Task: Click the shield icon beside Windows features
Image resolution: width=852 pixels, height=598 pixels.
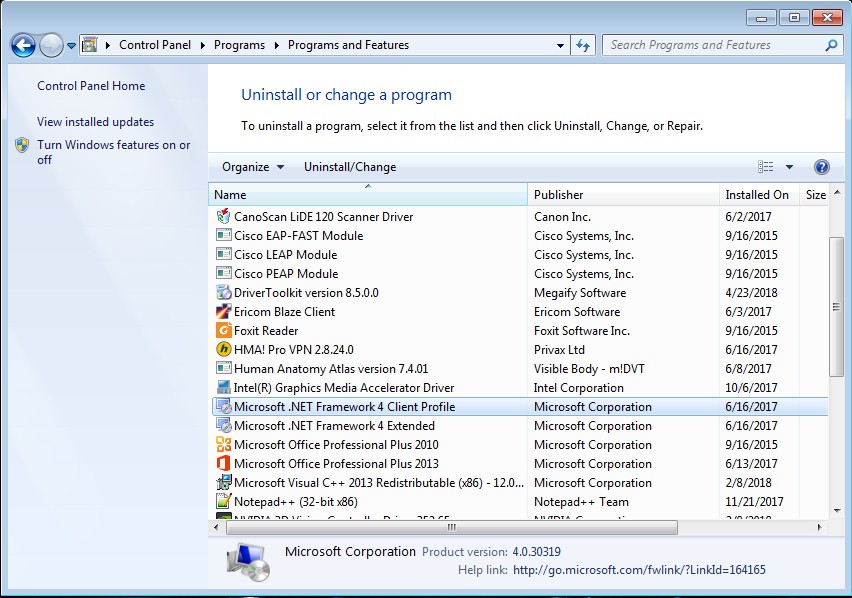Action: tap(22, 145)
